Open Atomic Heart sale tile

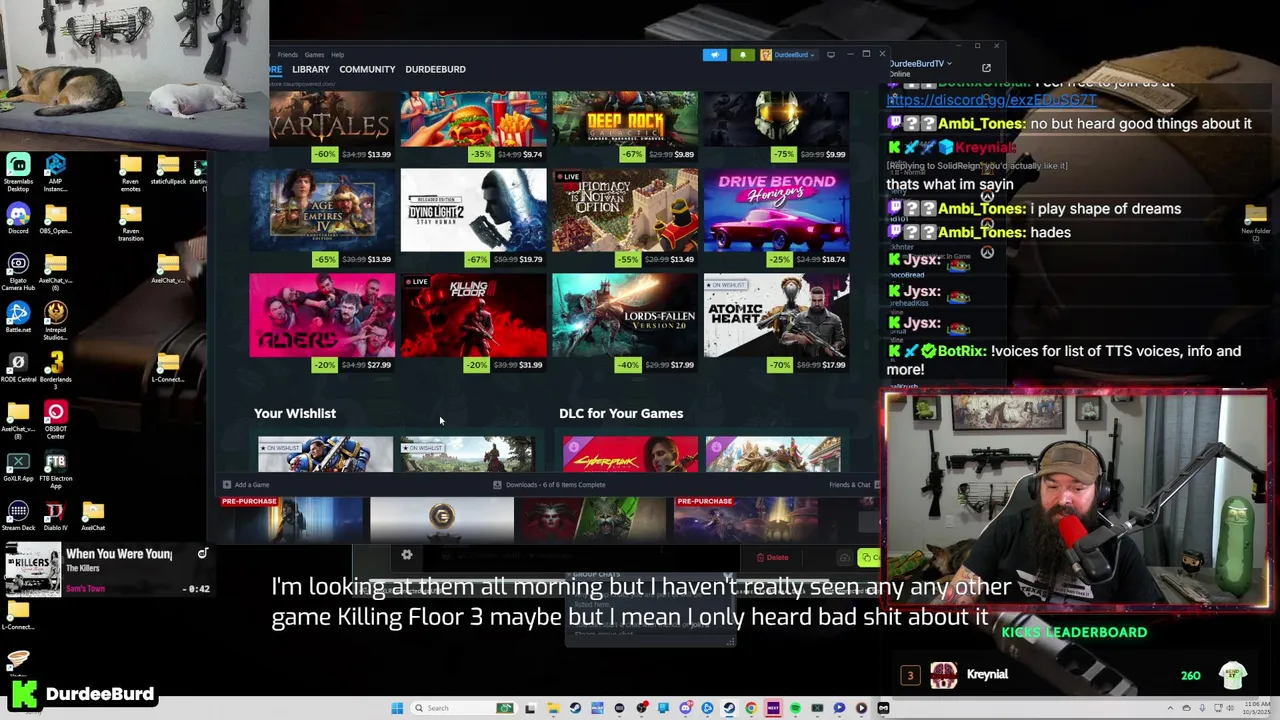(x=777, y=323)
